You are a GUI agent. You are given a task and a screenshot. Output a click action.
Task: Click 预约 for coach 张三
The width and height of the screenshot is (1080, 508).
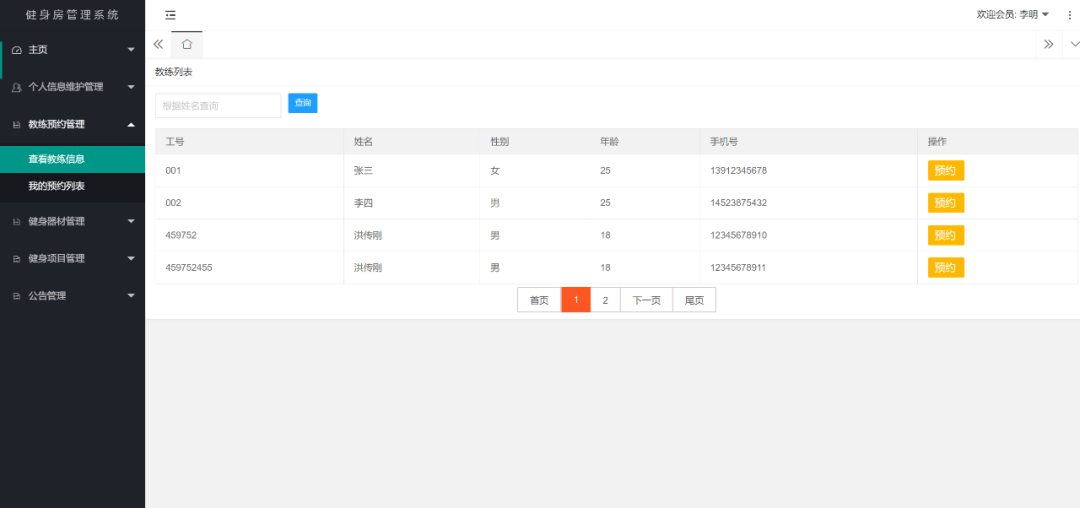pyautogui.click(x=945, y=171)
